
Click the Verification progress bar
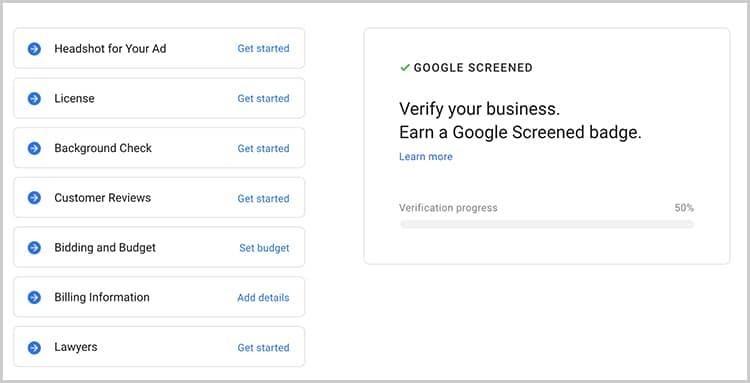point(547,224)
